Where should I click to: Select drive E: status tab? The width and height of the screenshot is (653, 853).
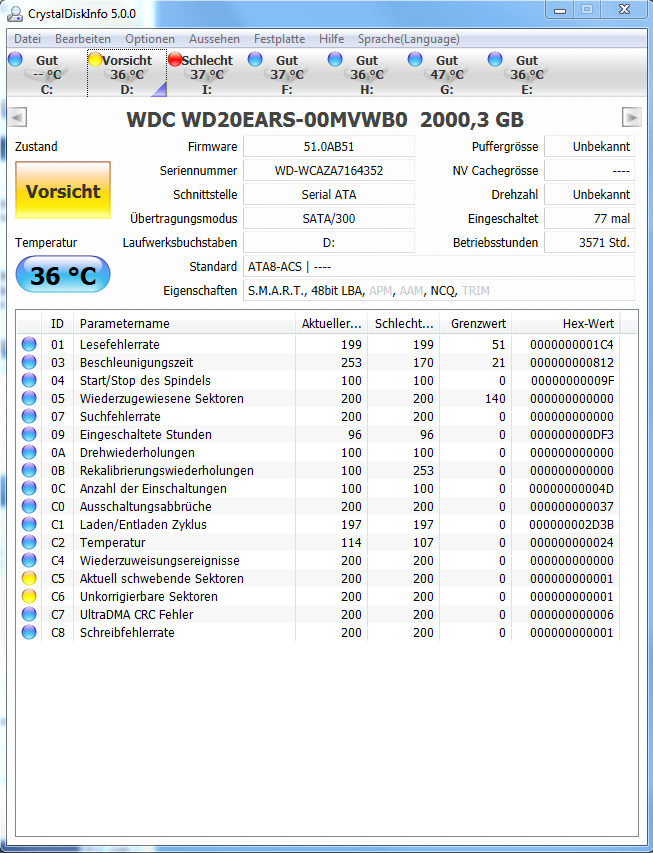click(x=527, y=74)
